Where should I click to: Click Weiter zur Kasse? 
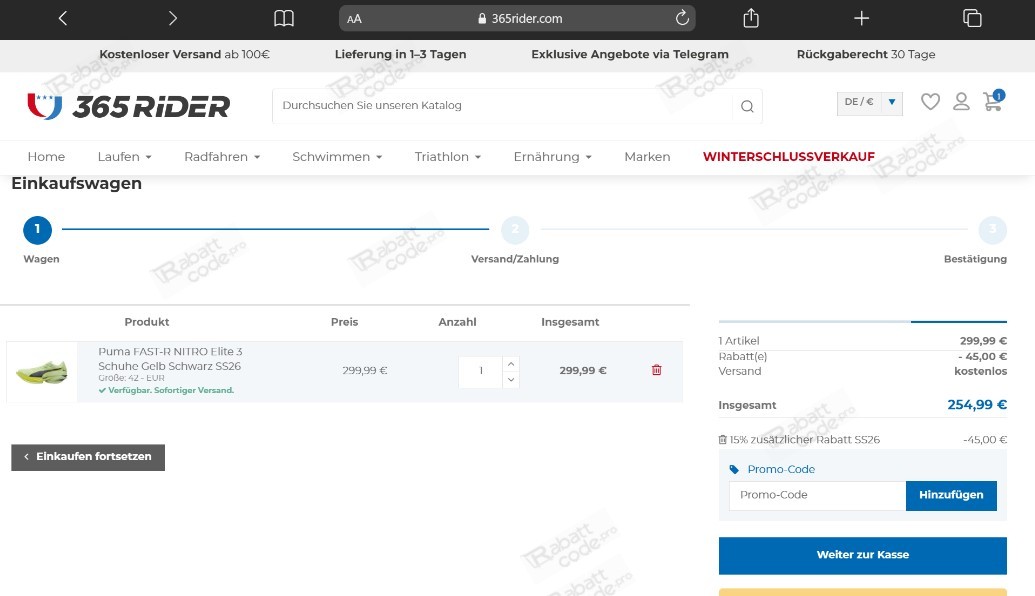(862, 554)
